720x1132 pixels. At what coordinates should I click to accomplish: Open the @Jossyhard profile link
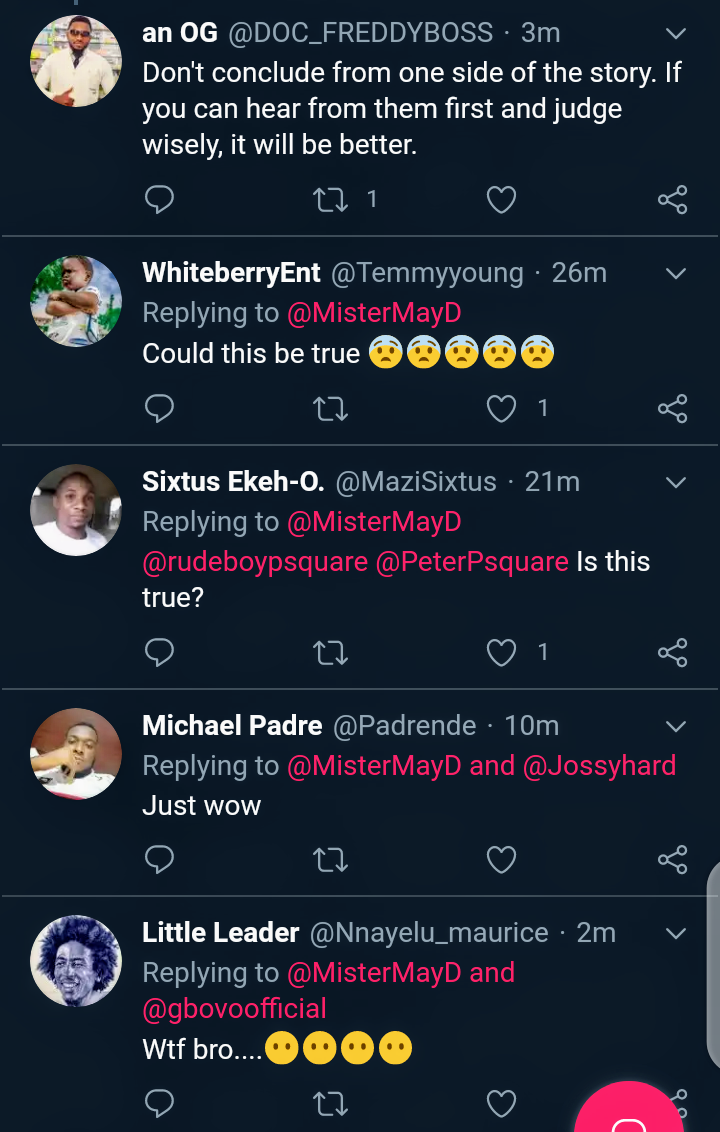(x=599, y=766)
